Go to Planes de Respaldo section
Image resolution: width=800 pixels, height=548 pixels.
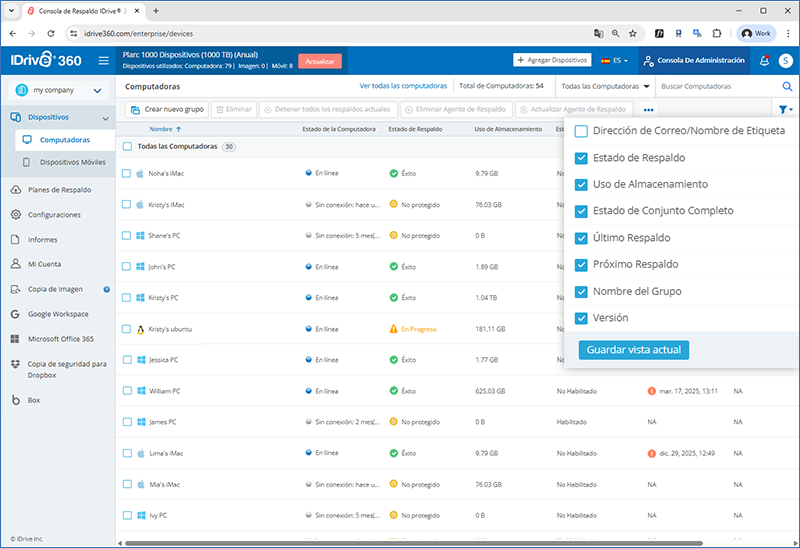tap(59, 190)
